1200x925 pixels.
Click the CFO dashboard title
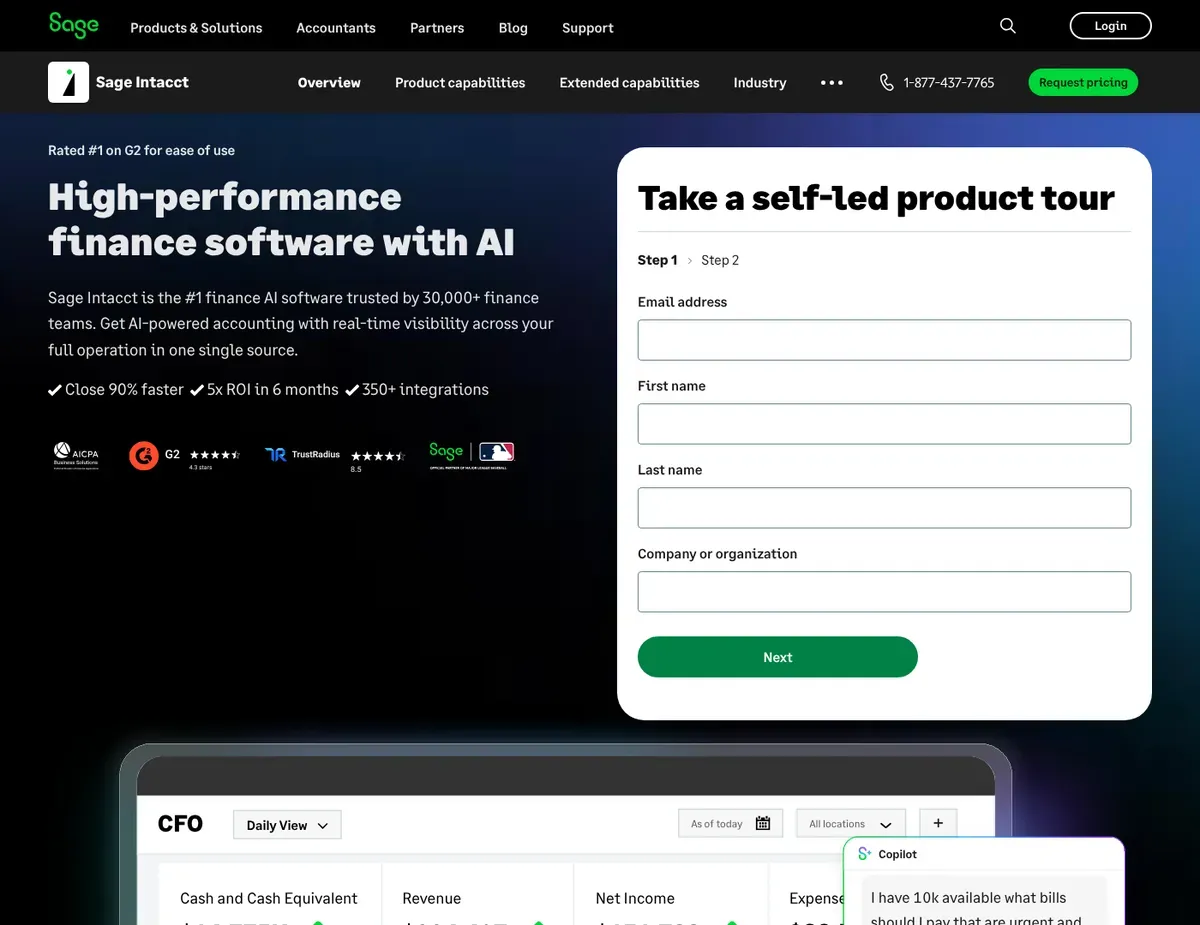(x=181, y=824)
